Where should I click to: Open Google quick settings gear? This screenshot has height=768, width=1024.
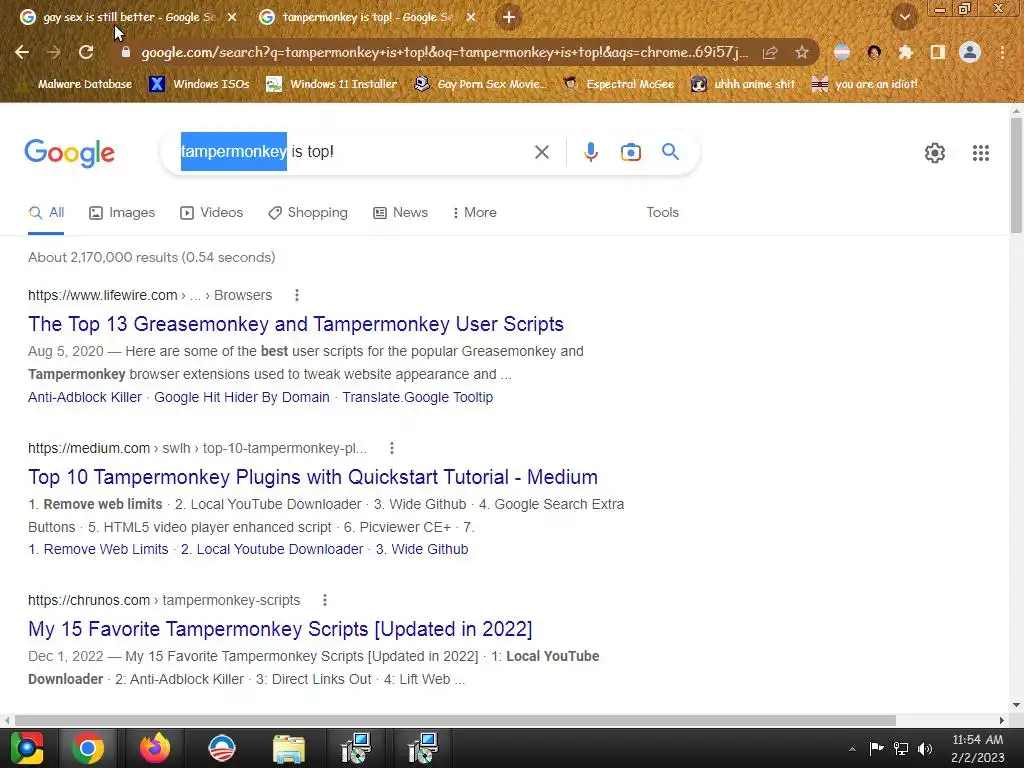[935, 153]
